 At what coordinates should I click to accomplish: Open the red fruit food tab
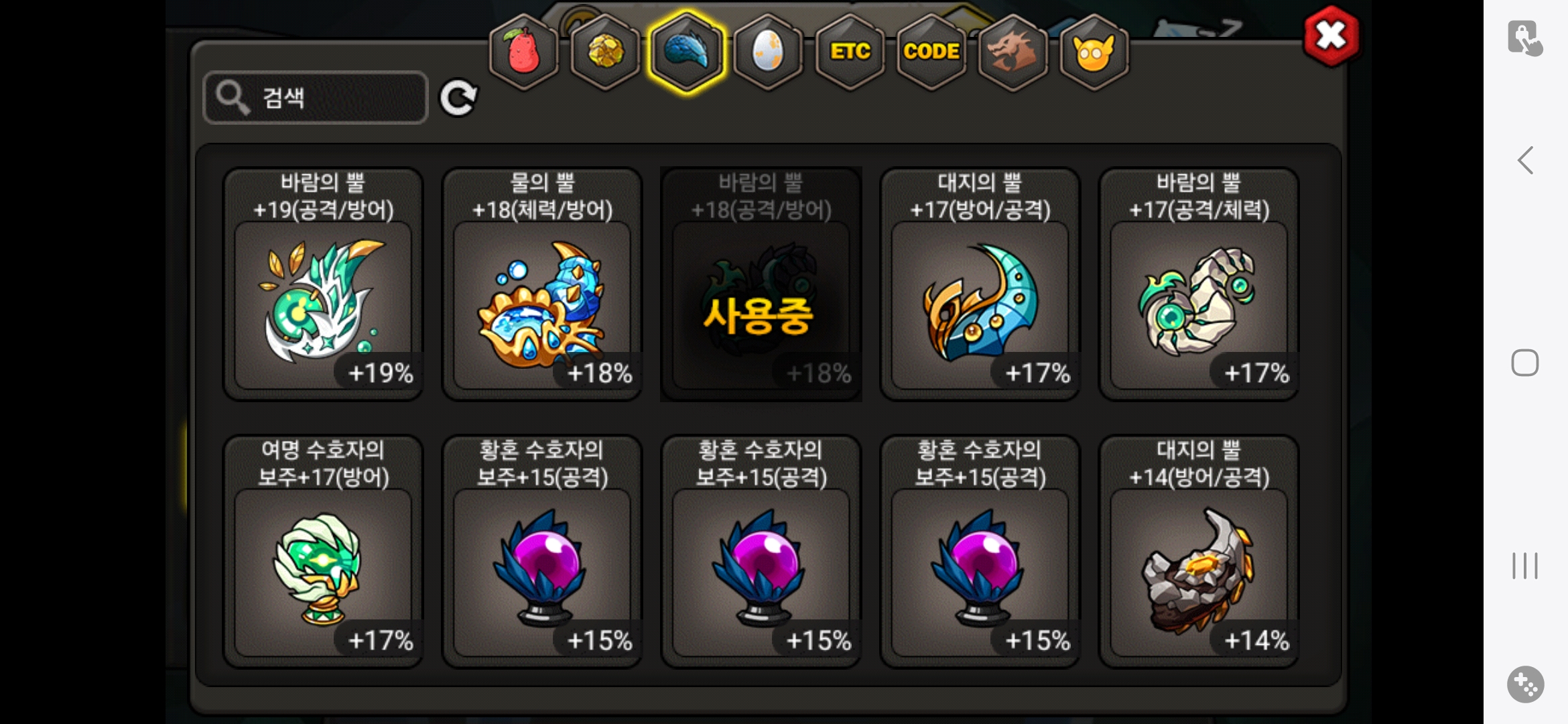[523, 52]
